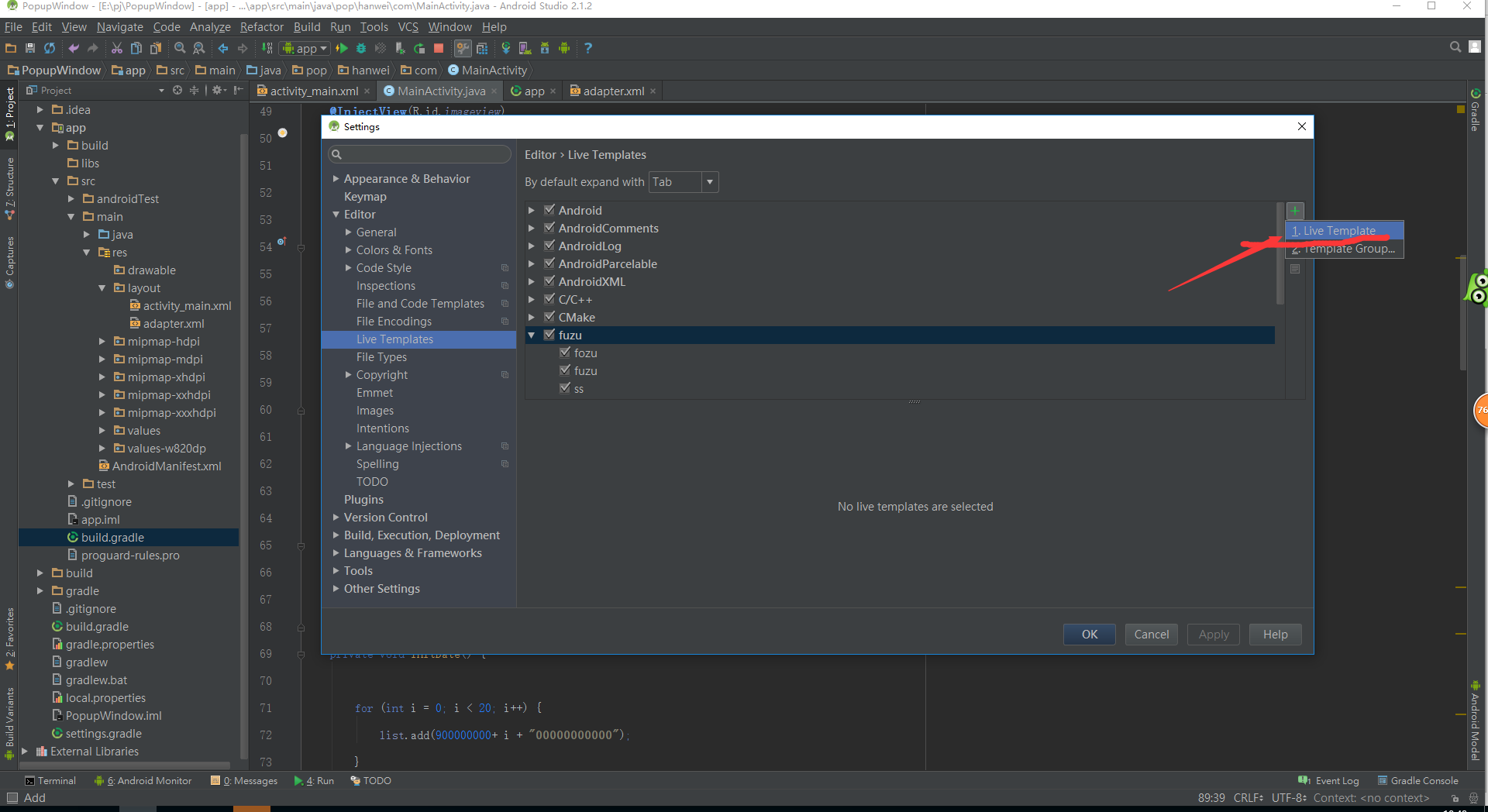Toggle the AndroidComments group checkbox

(549, 228)
